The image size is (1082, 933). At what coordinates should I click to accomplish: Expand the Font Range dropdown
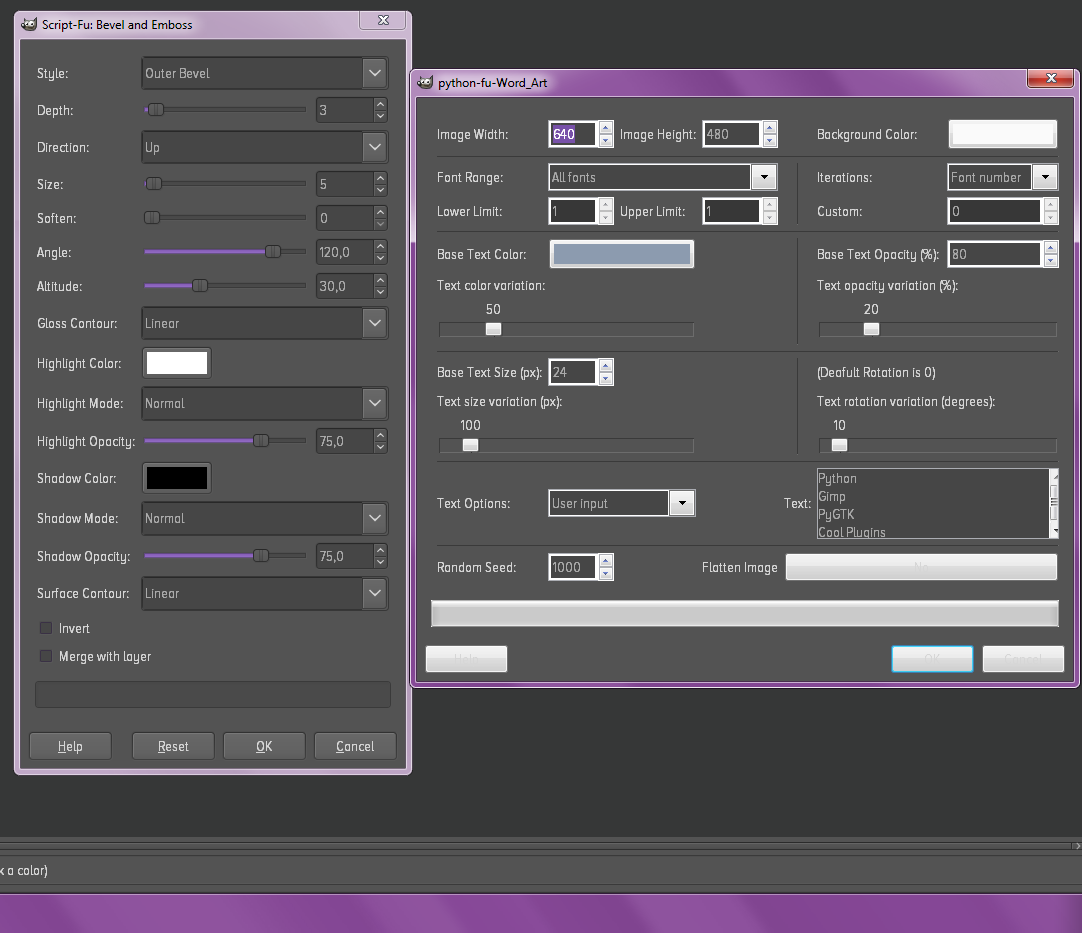click(764, 177)
